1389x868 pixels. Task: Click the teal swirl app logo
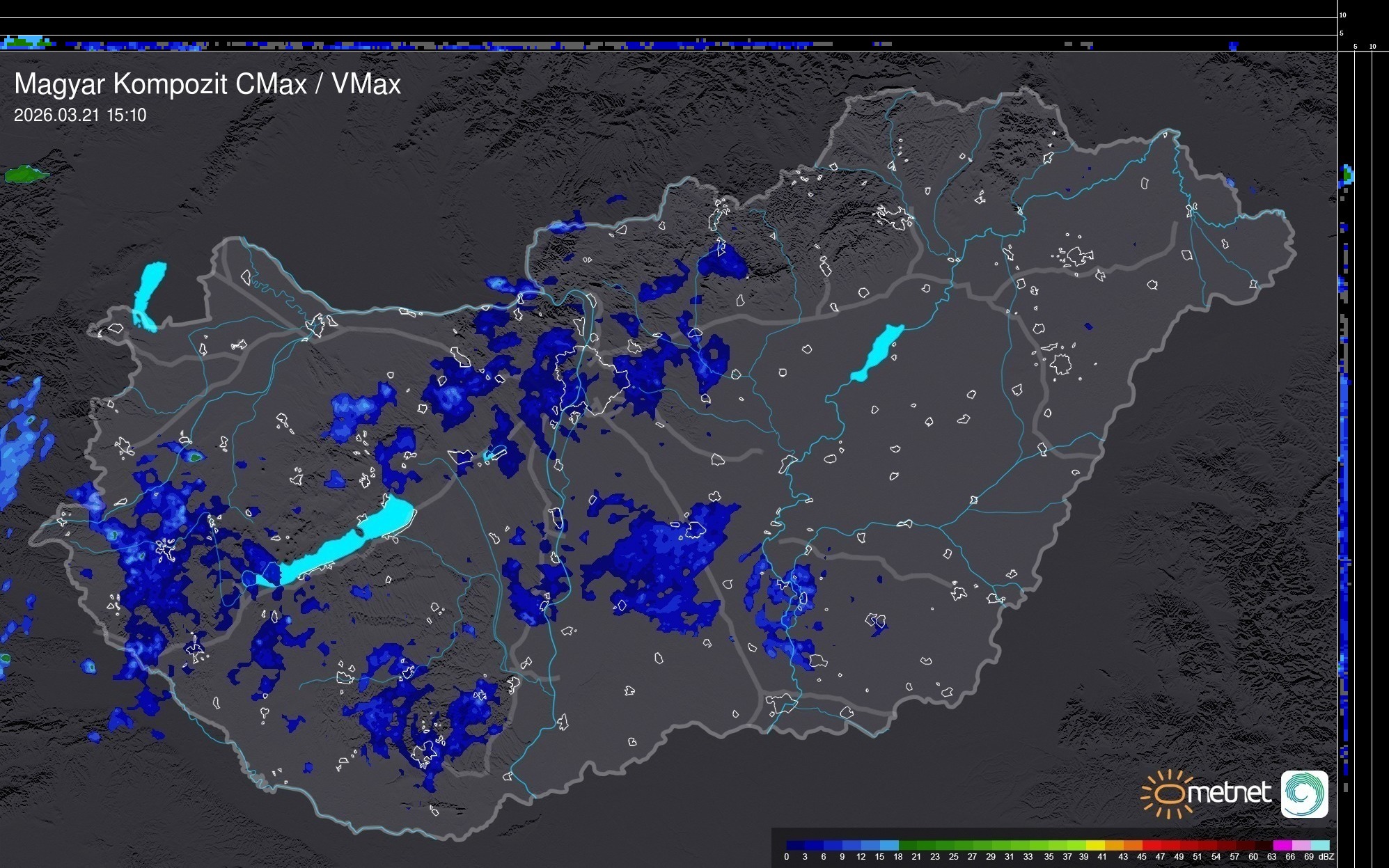click(1304, 794)
